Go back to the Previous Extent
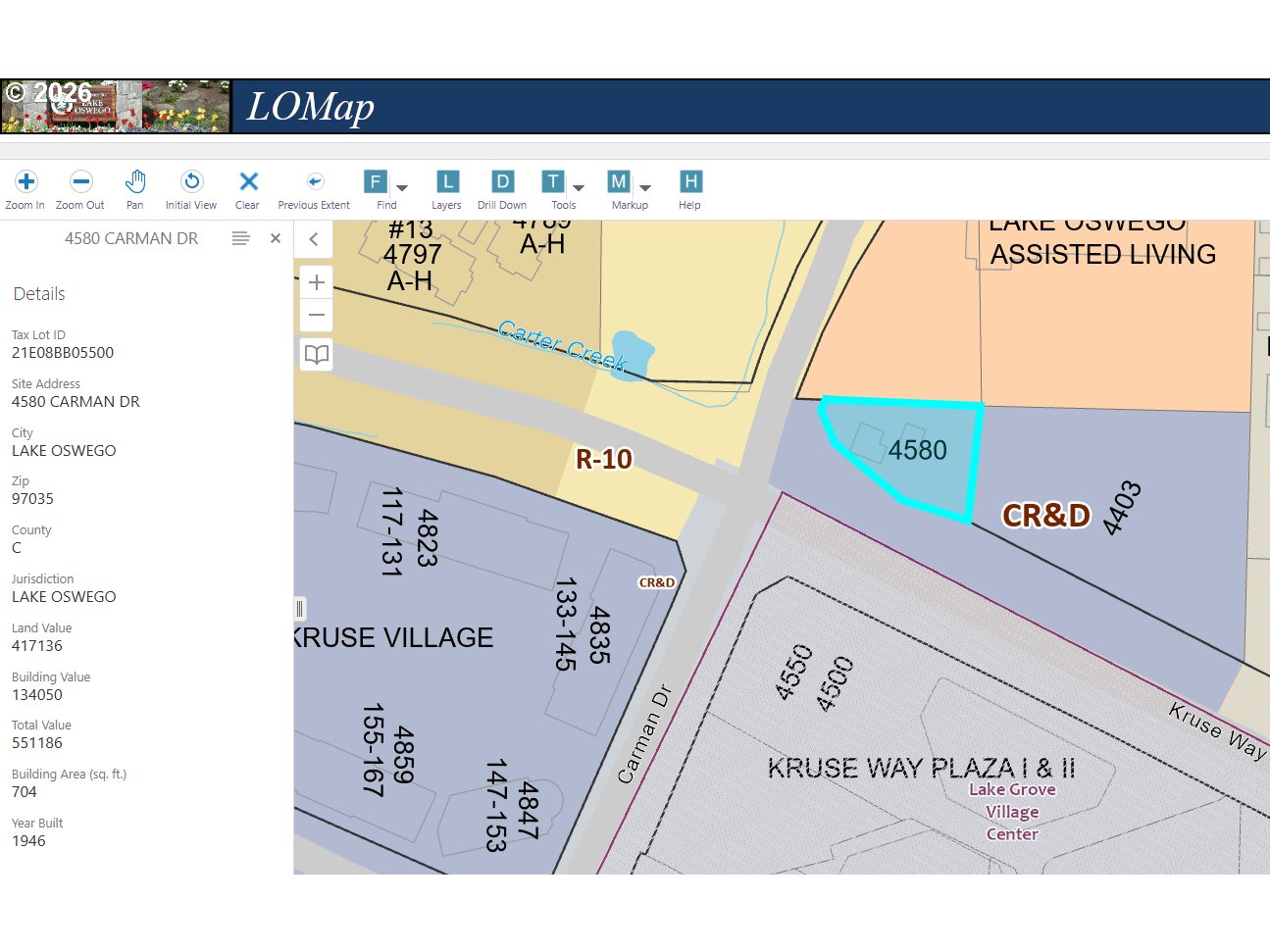1270x952 pixels. click(314, 189)
